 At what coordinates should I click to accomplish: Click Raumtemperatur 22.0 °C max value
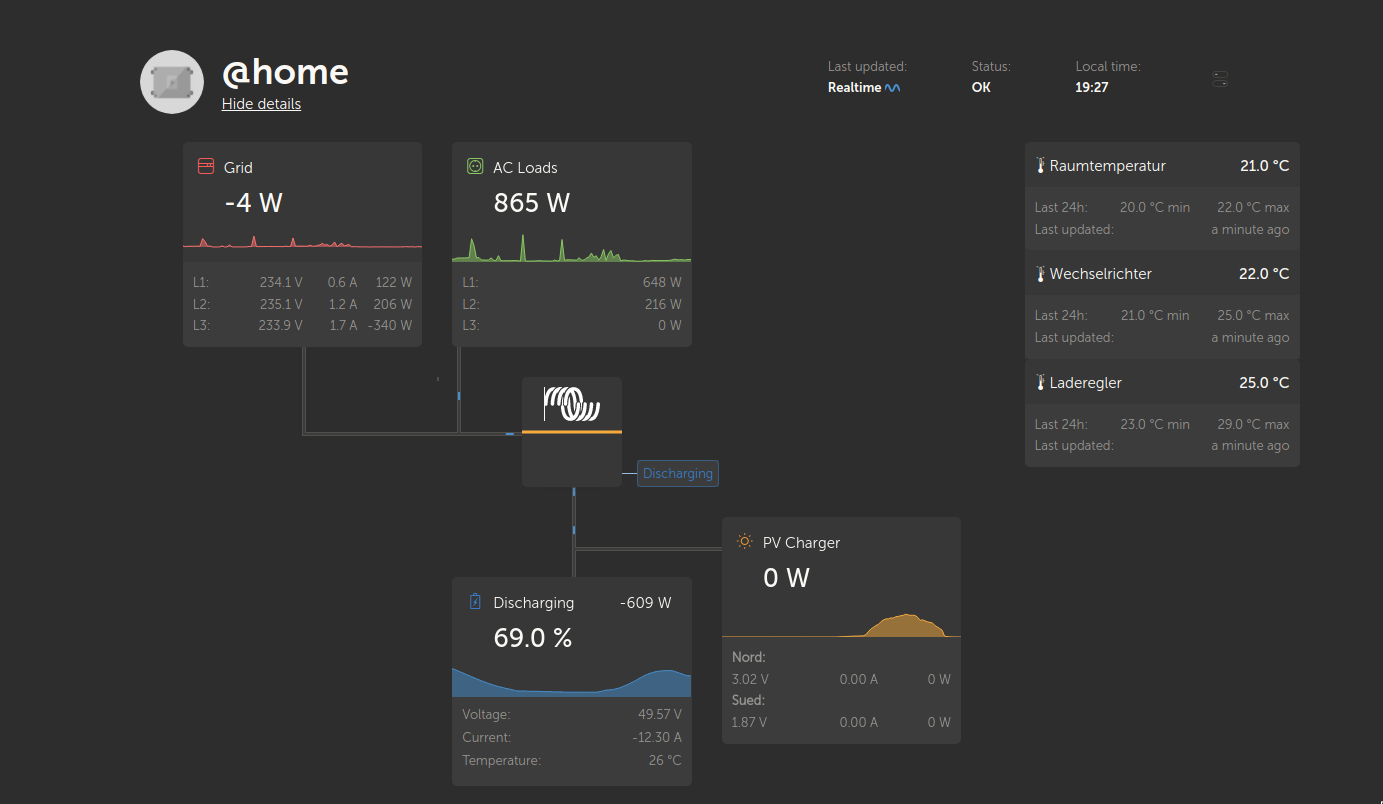click(1253, 208)
